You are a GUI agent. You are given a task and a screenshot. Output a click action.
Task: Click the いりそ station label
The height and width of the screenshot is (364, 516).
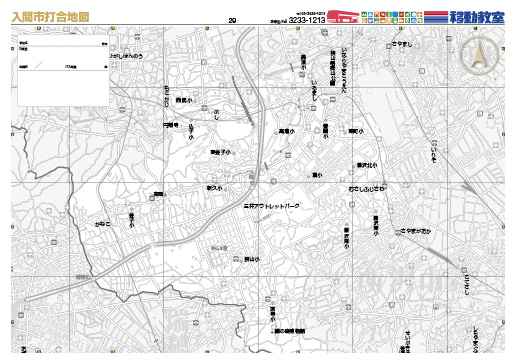point(434,151)
